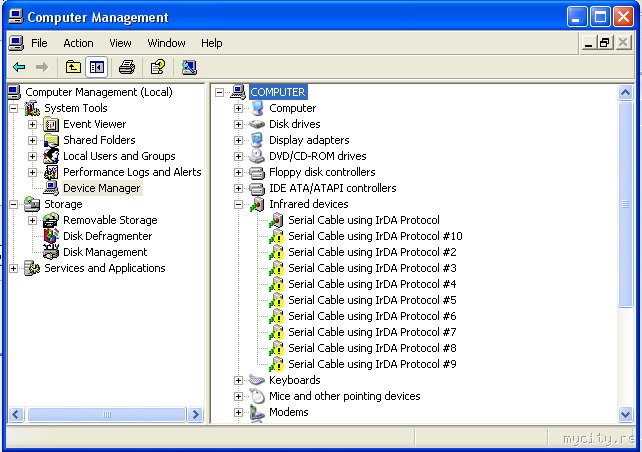Select first Serial Cable using IrDA Protocol
642x452 pixels.
[x=364, y=220]
